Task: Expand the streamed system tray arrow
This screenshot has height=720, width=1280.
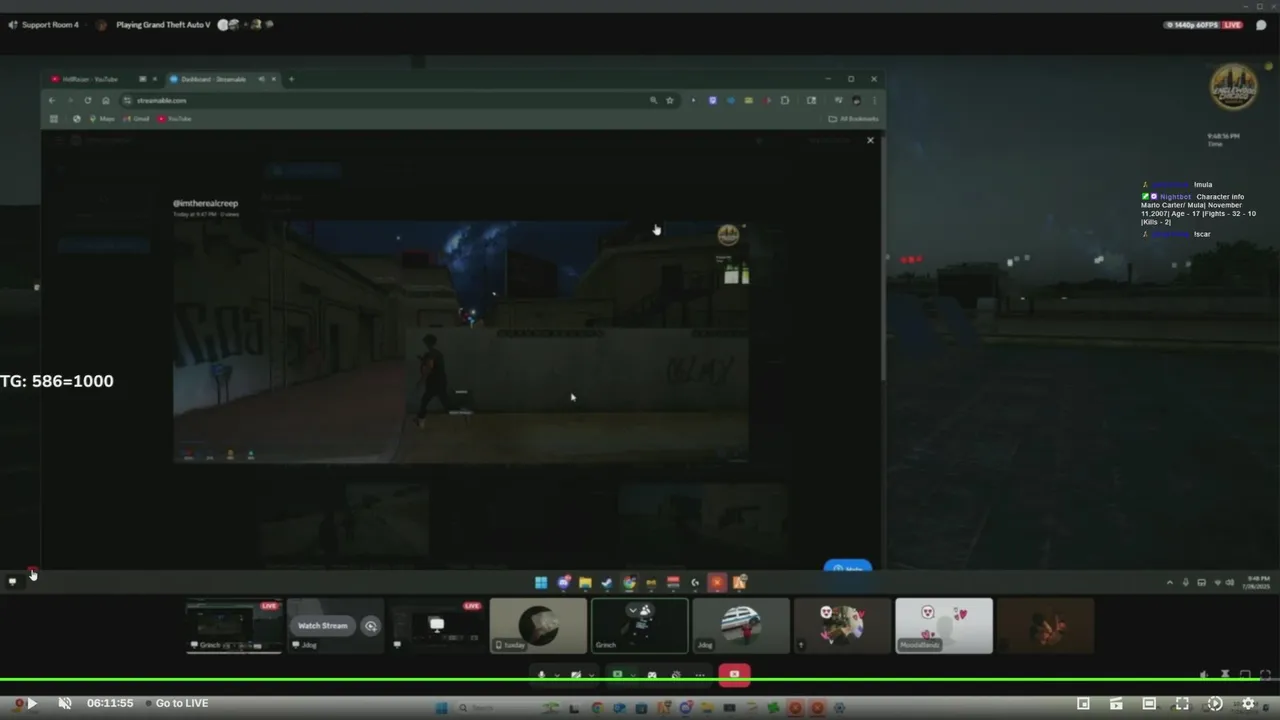Action: click(1170, 582)
